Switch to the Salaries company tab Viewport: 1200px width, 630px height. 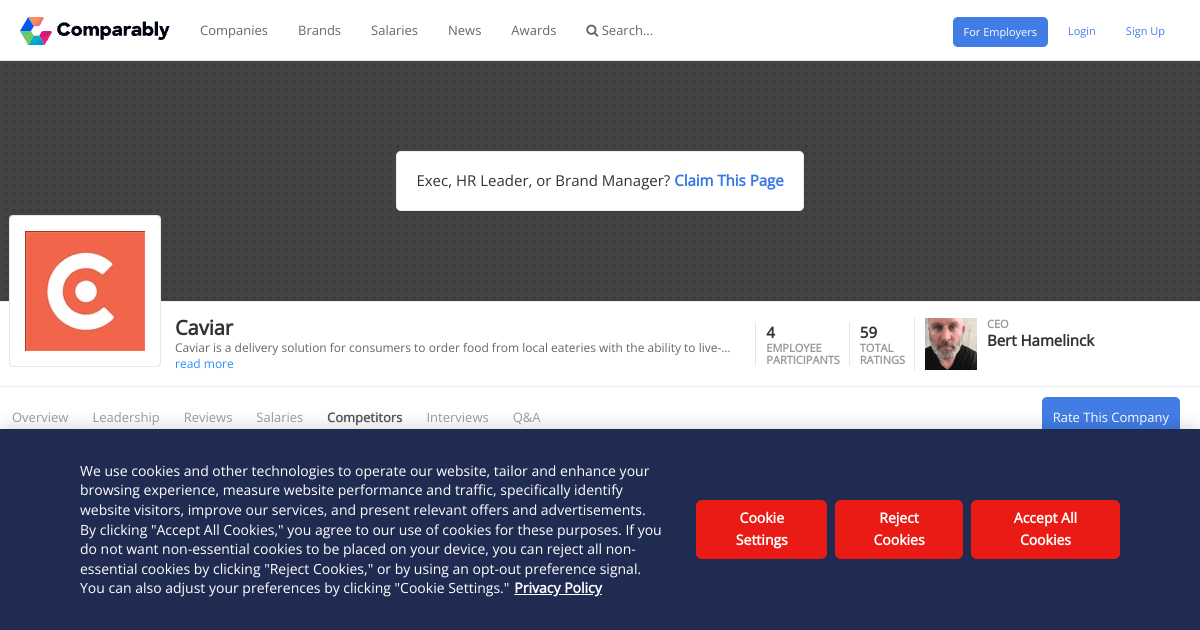[280, 418]
